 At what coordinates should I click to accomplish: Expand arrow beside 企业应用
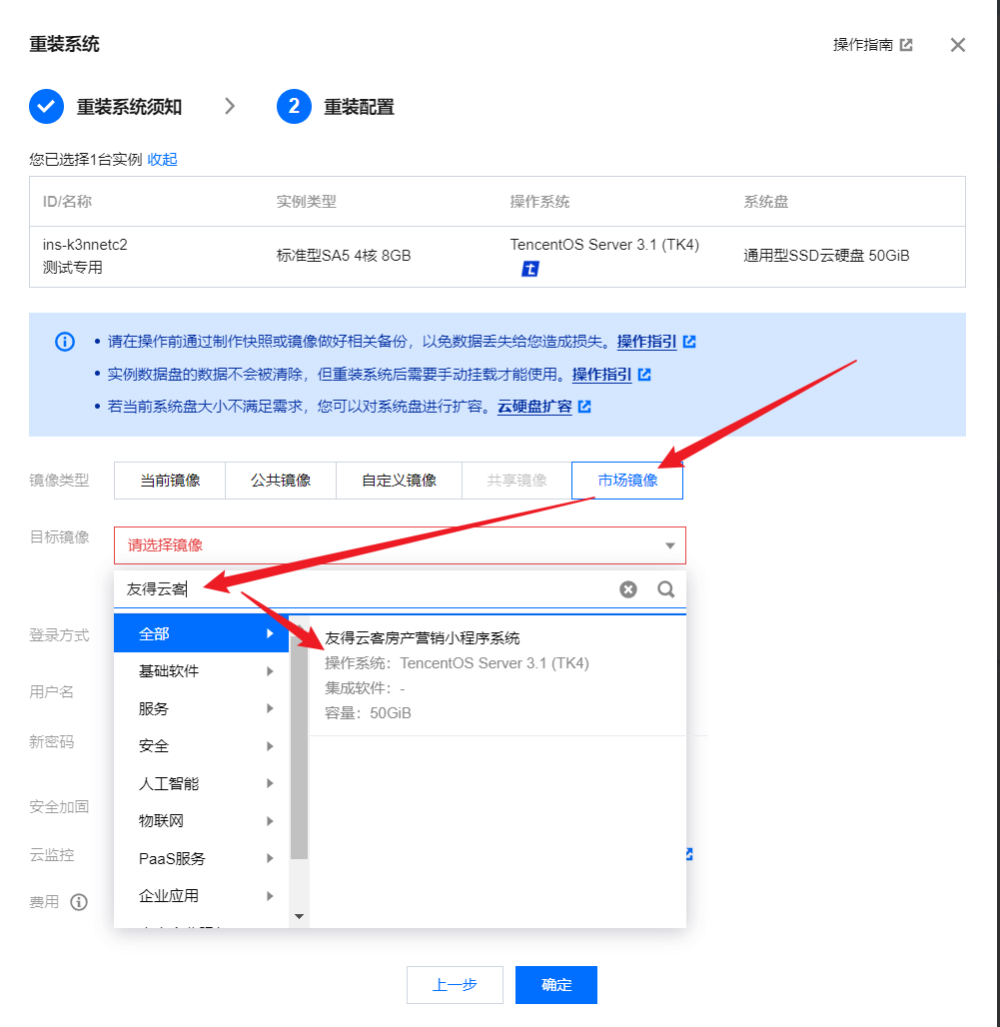[x=270, y=895]
